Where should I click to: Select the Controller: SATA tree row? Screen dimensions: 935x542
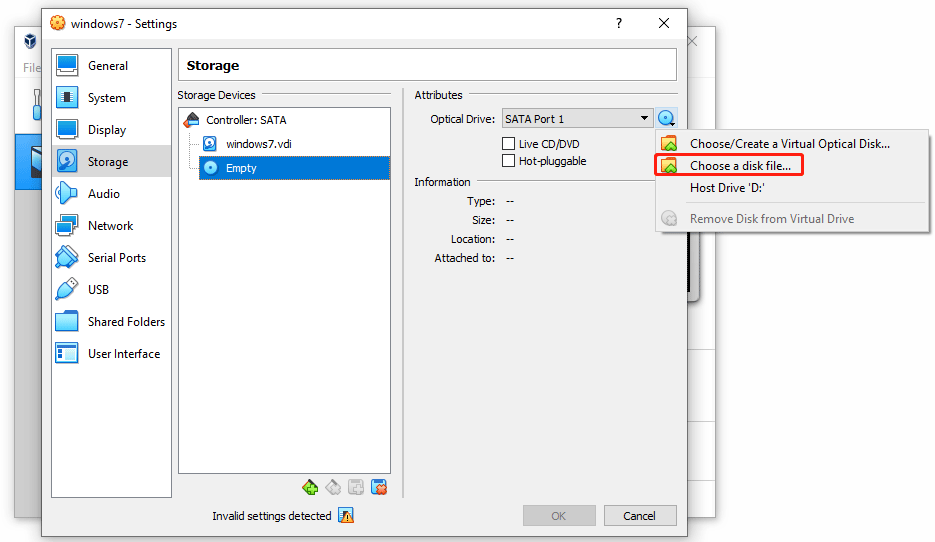pyautogui.click(x=285, y=120)
